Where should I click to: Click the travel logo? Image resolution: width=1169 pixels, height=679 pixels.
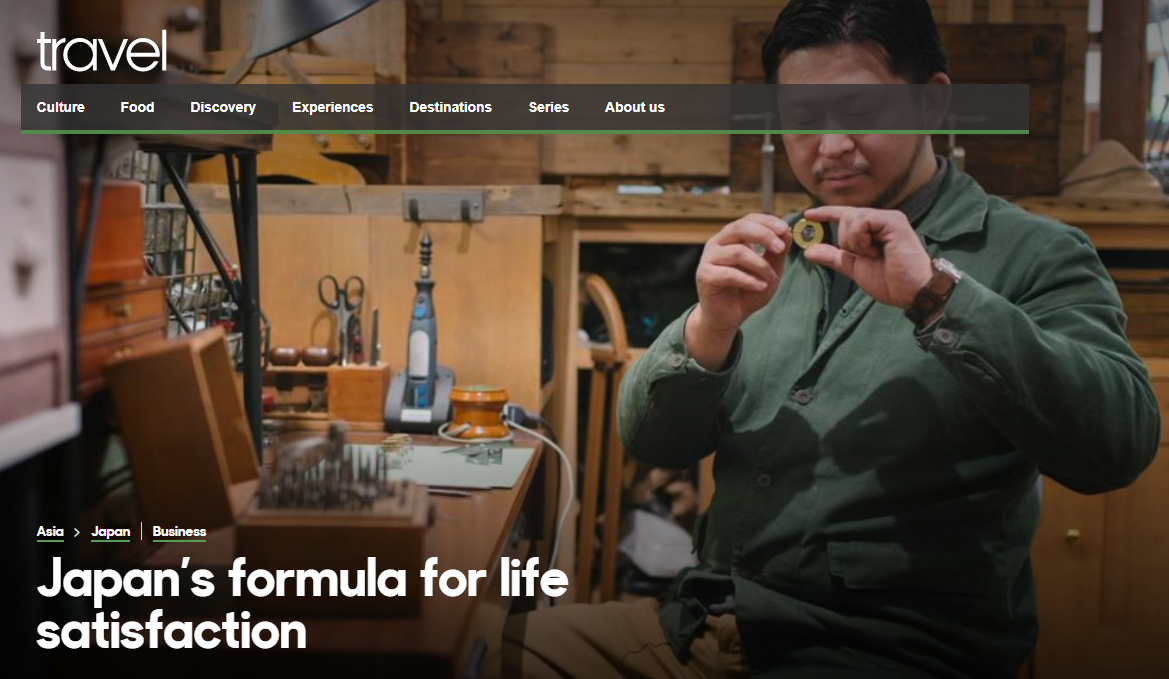[x=101, y=51]
